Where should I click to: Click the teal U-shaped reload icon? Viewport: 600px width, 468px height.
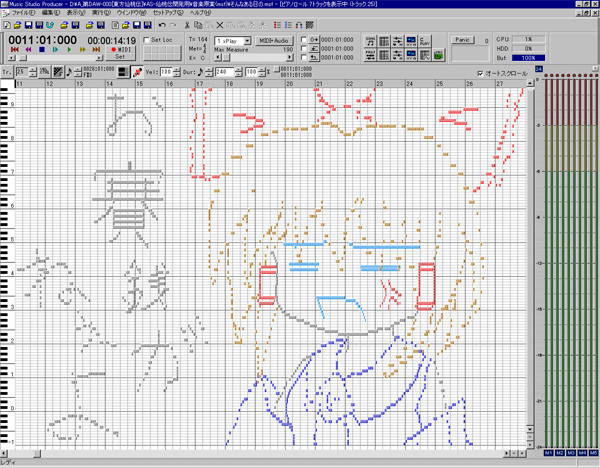pyautogui.click(x=50, y=25)
